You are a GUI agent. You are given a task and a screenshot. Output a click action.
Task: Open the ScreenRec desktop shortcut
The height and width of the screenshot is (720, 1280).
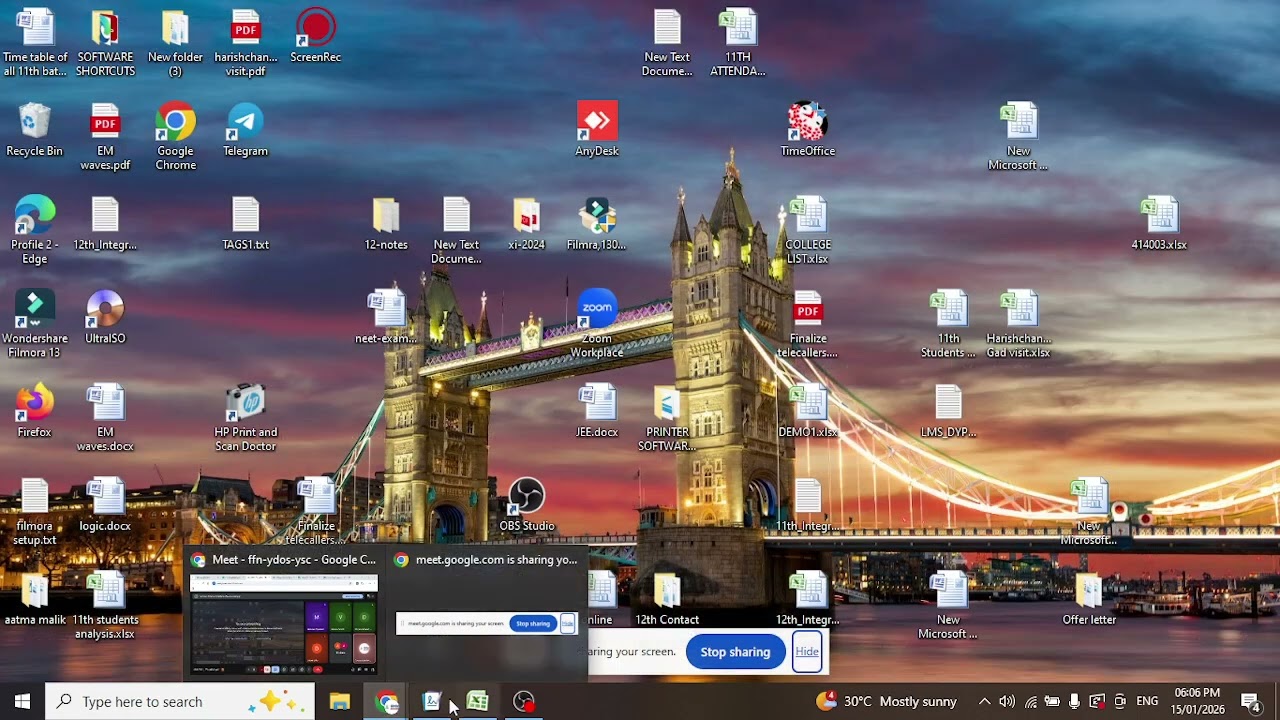coord(315,37)
